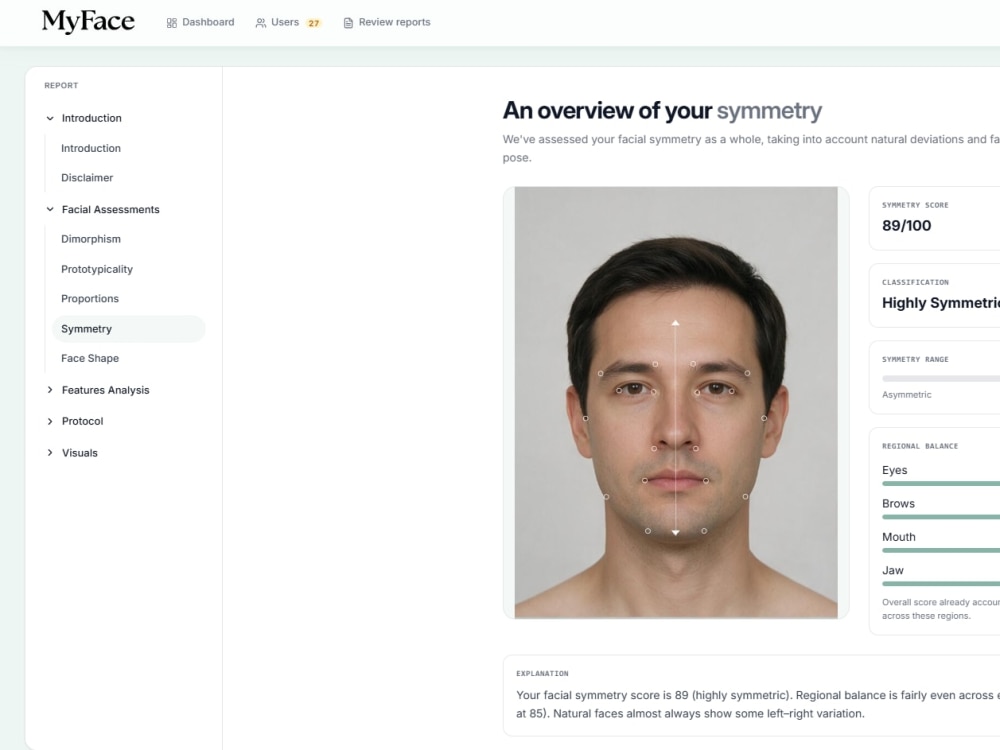The image size is (1000, 750).
Task: Select the Introduction section heading
Action: 91,118
